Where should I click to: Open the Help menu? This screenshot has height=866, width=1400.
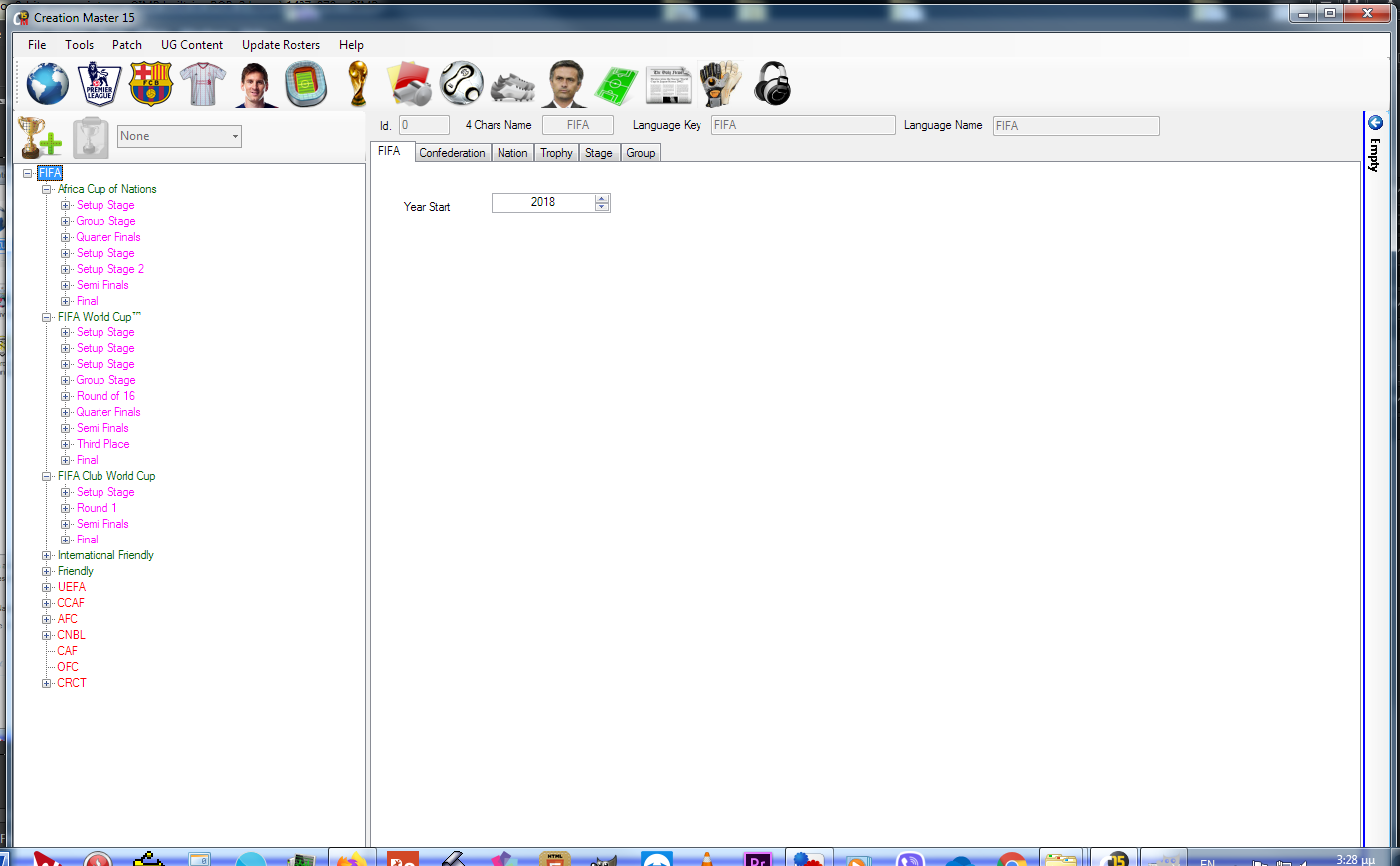point(351,45)
